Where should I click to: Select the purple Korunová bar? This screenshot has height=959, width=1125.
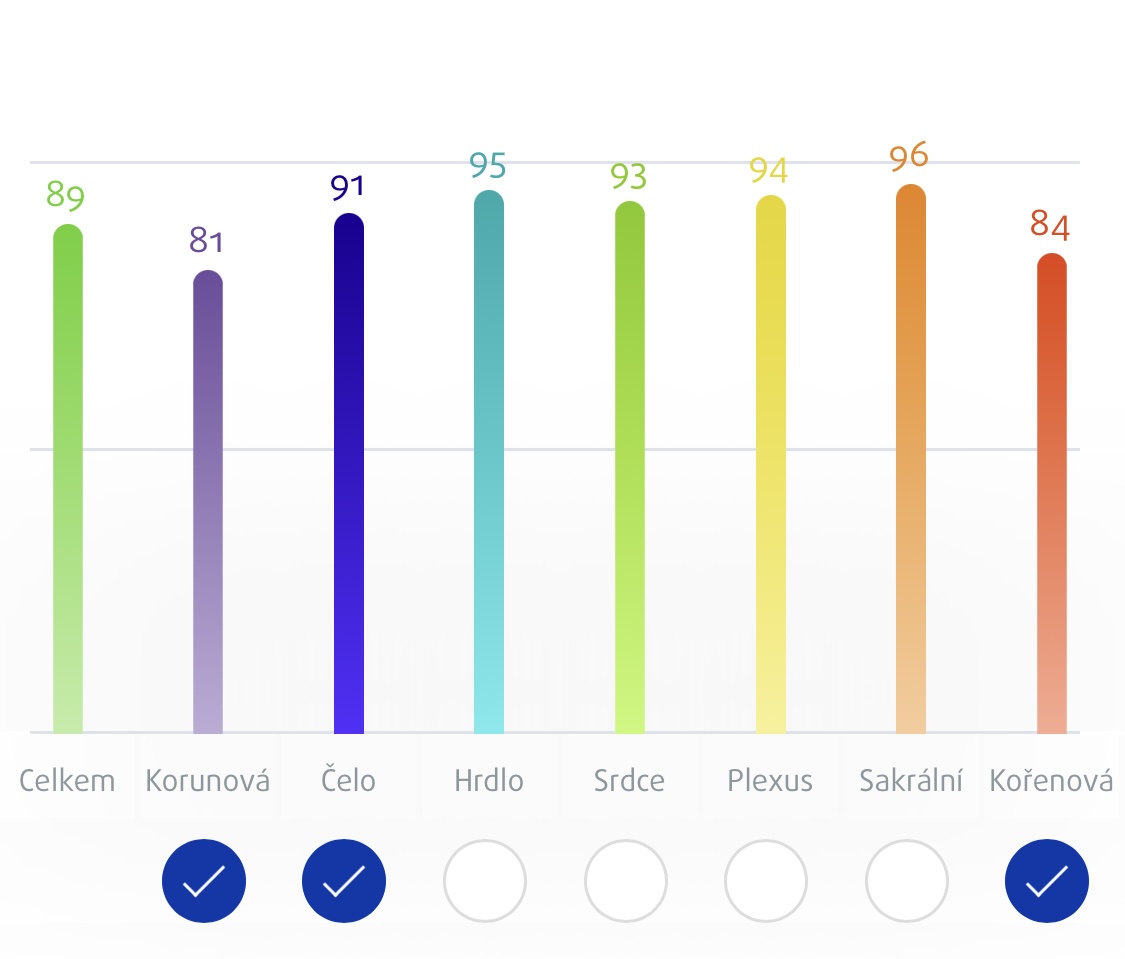pos(208,502)
